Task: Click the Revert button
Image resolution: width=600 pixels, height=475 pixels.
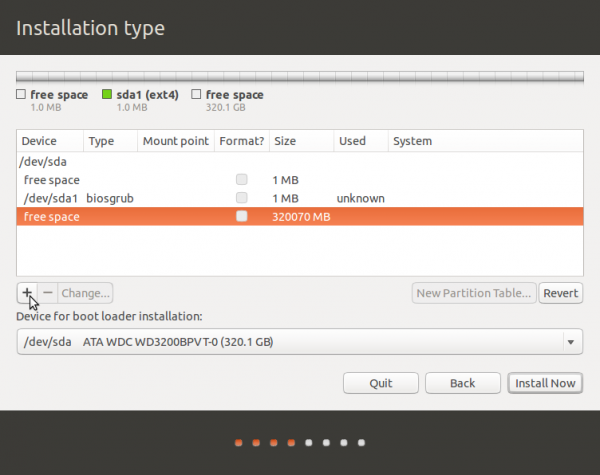Action: point(560,293)
